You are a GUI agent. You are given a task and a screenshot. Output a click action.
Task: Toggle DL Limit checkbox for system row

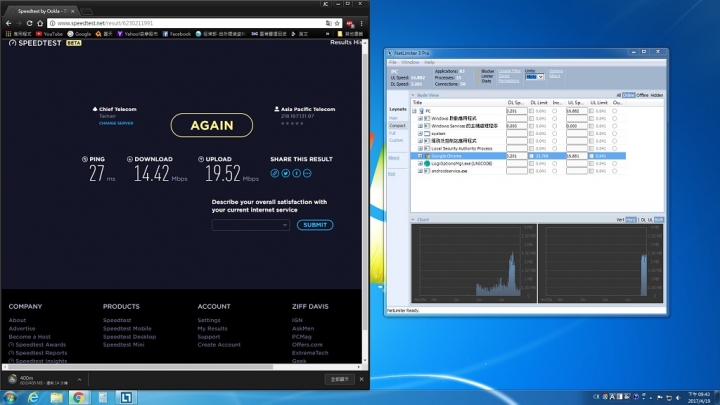click(x=531, y=134)
